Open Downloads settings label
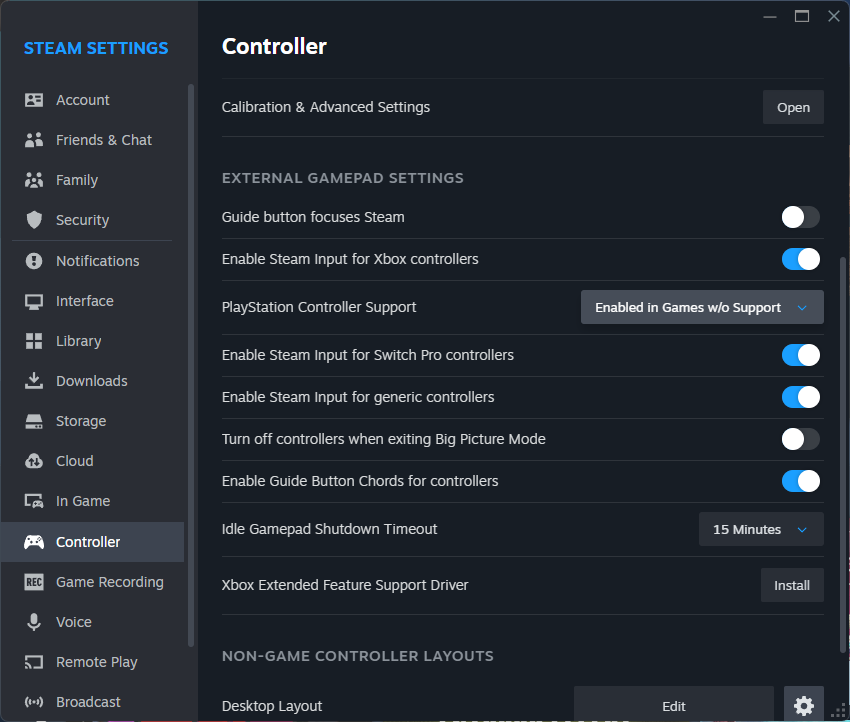 coord(92,381)
